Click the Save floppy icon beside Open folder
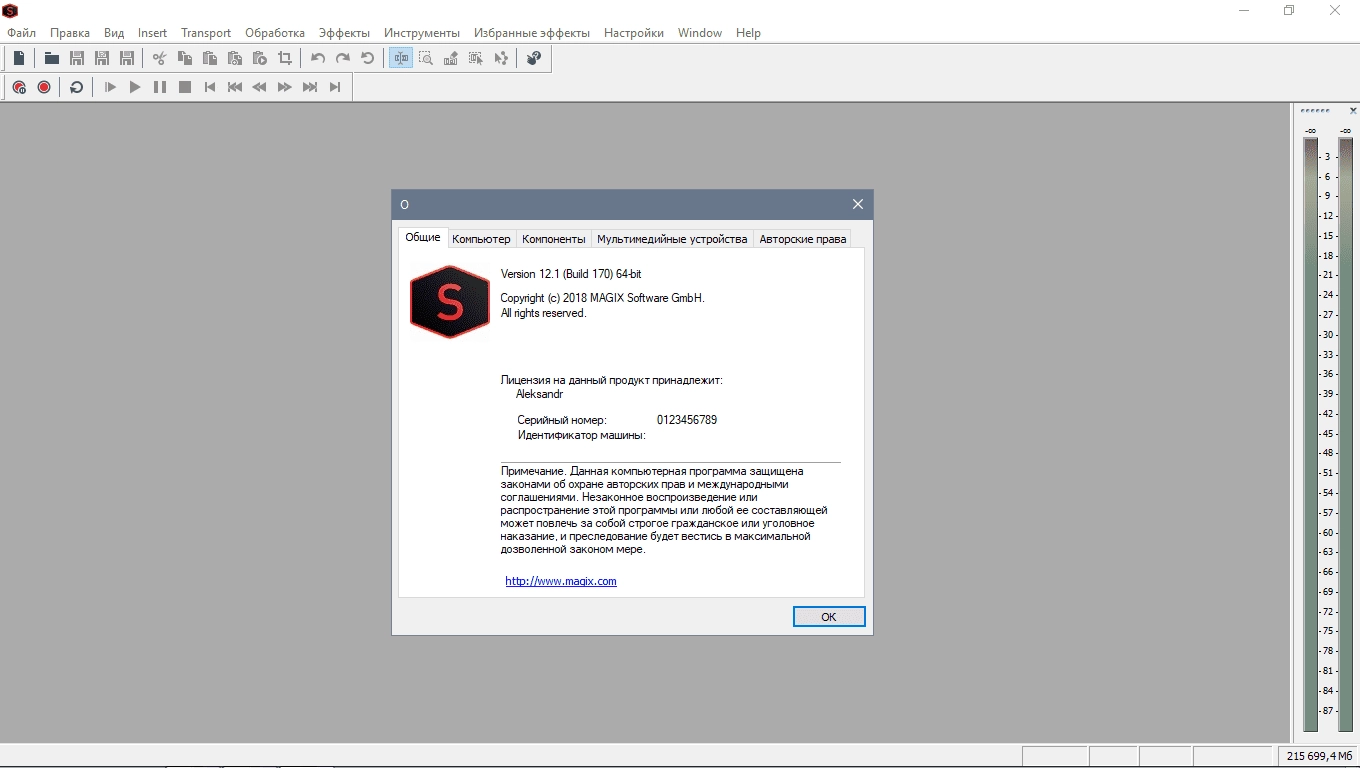Screen dimensions: 1360x768 (76, 58)
